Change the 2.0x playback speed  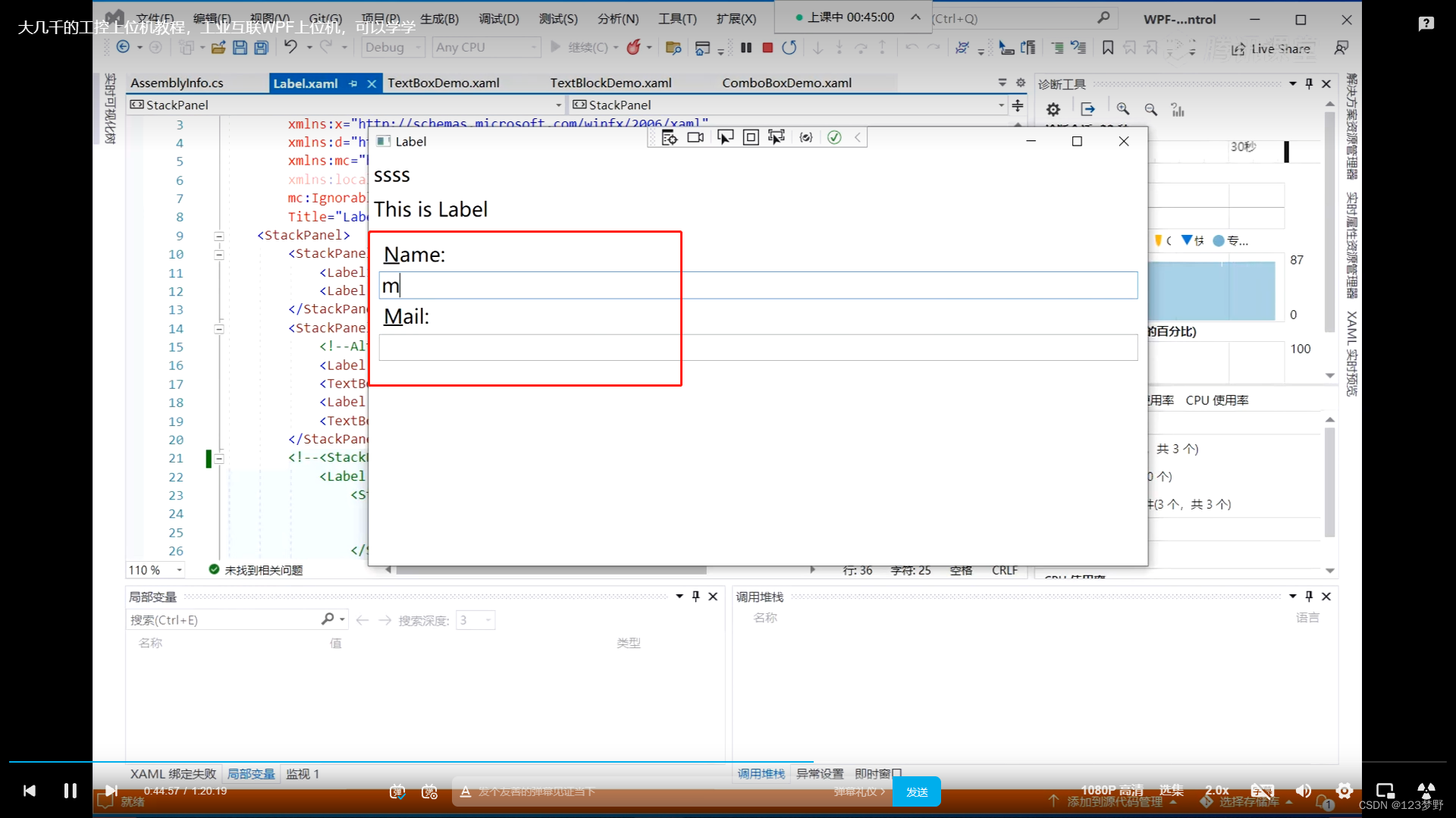(x=1216, y=790)
